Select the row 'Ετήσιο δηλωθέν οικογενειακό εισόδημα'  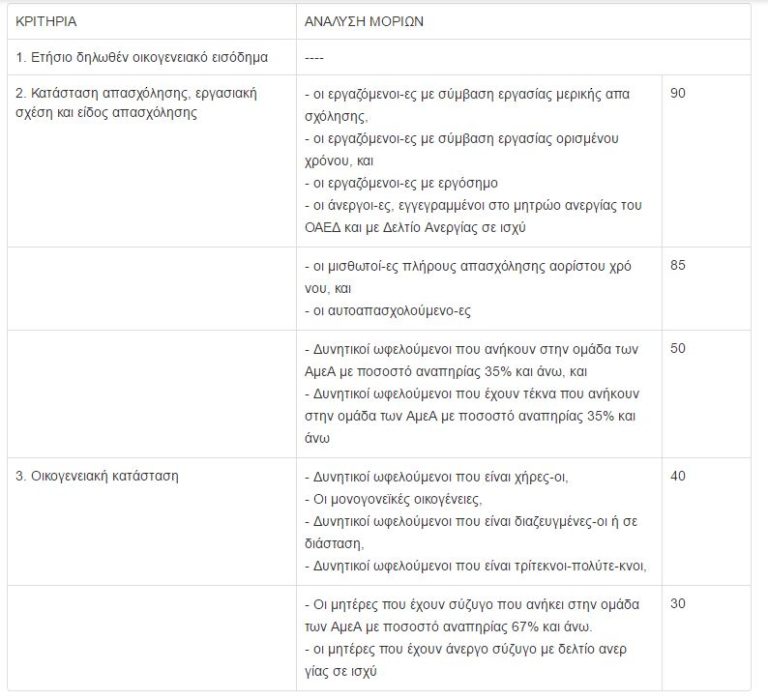pos(141,57)
